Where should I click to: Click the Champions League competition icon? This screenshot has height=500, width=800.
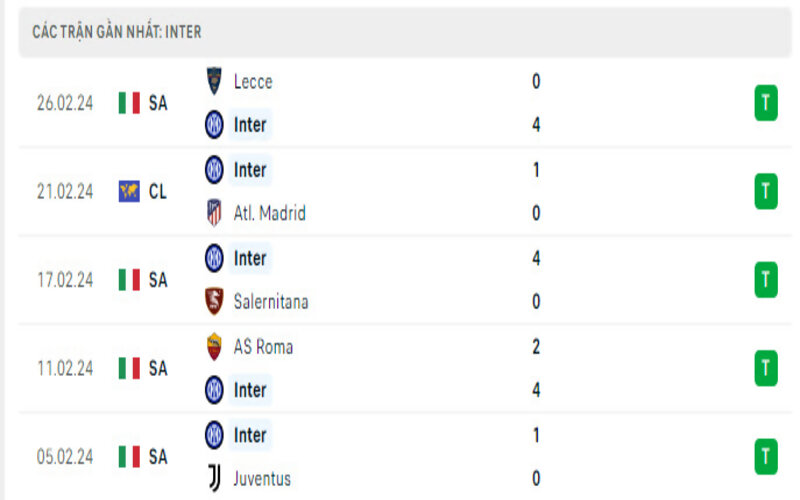coord(129,191)
